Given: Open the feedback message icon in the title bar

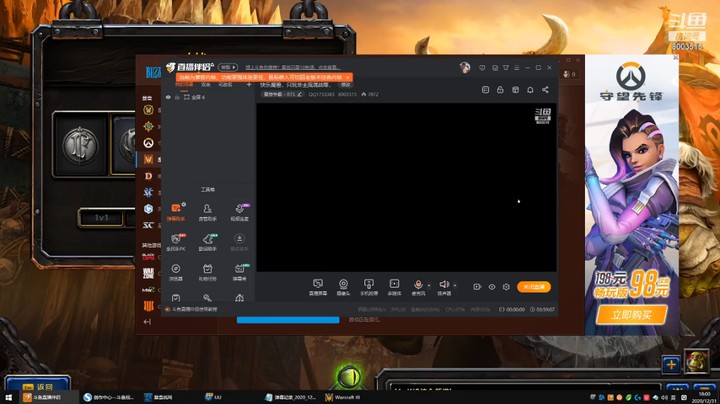Looking at the screenshot, I should point(482,68).
